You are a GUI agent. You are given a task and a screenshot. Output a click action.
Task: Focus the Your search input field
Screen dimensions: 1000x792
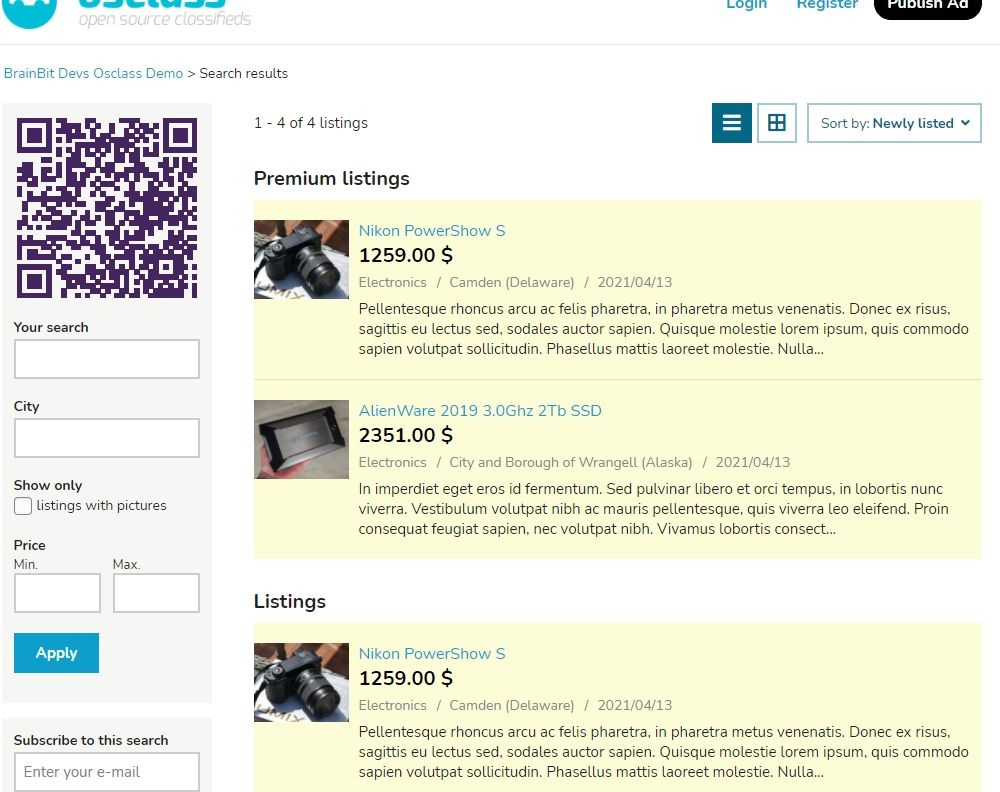tap(106, 358)
